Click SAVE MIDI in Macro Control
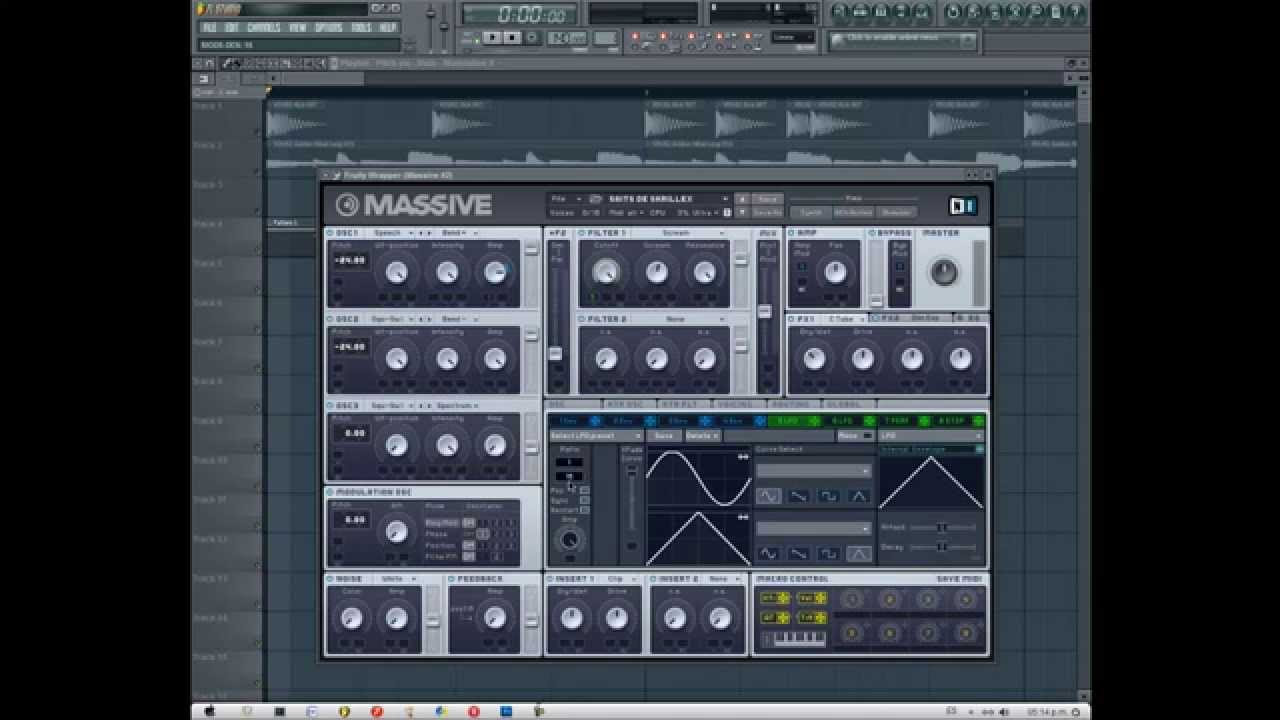 (x=960, y=579)
